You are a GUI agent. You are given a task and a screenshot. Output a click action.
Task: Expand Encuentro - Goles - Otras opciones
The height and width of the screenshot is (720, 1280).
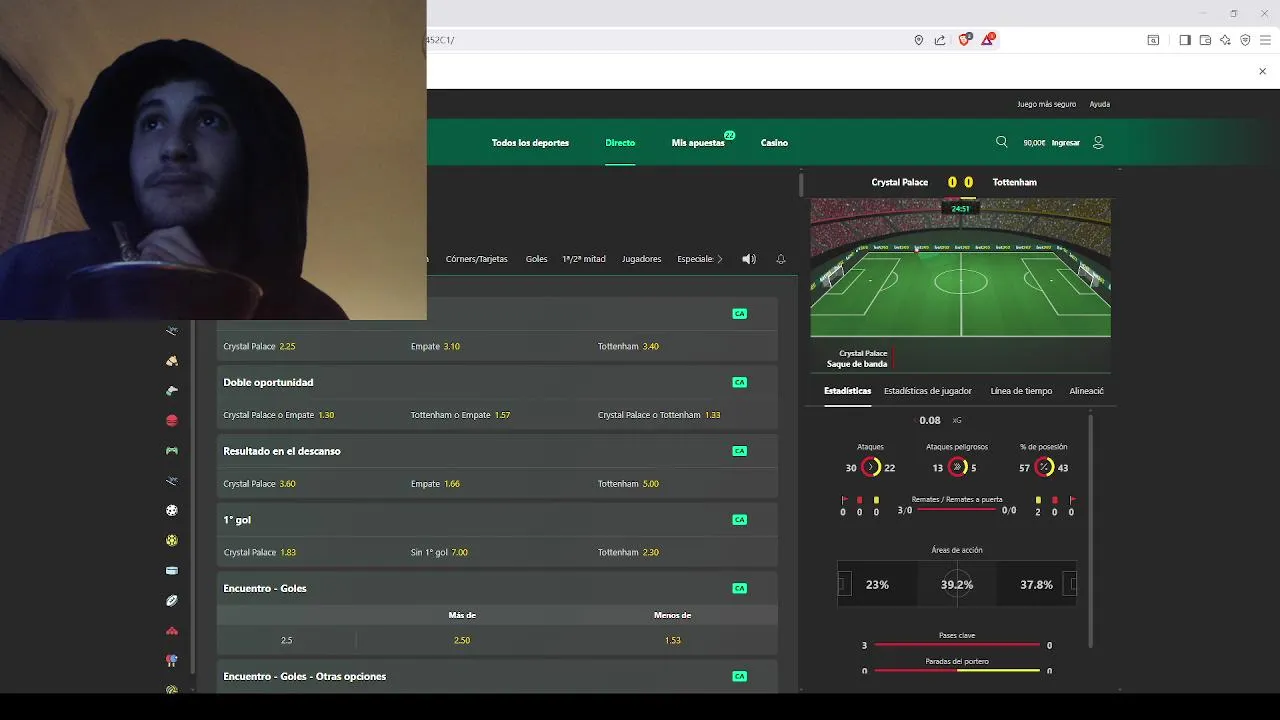[x=497, y=677]
